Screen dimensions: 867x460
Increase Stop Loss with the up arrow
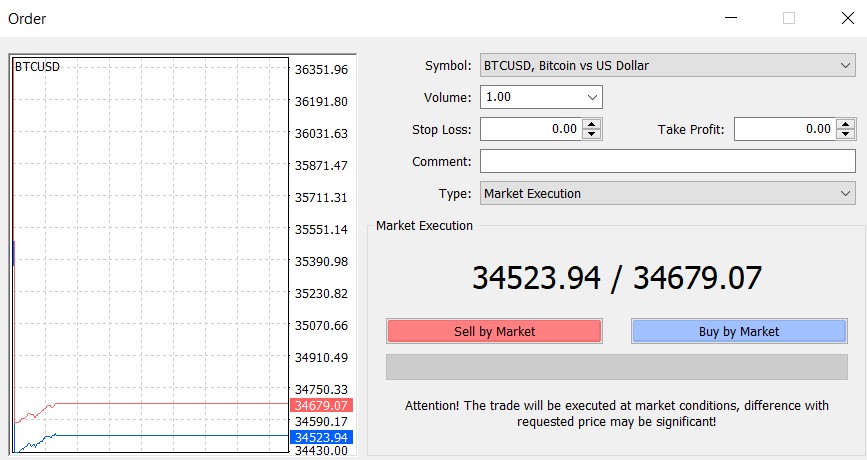(592, 124)
